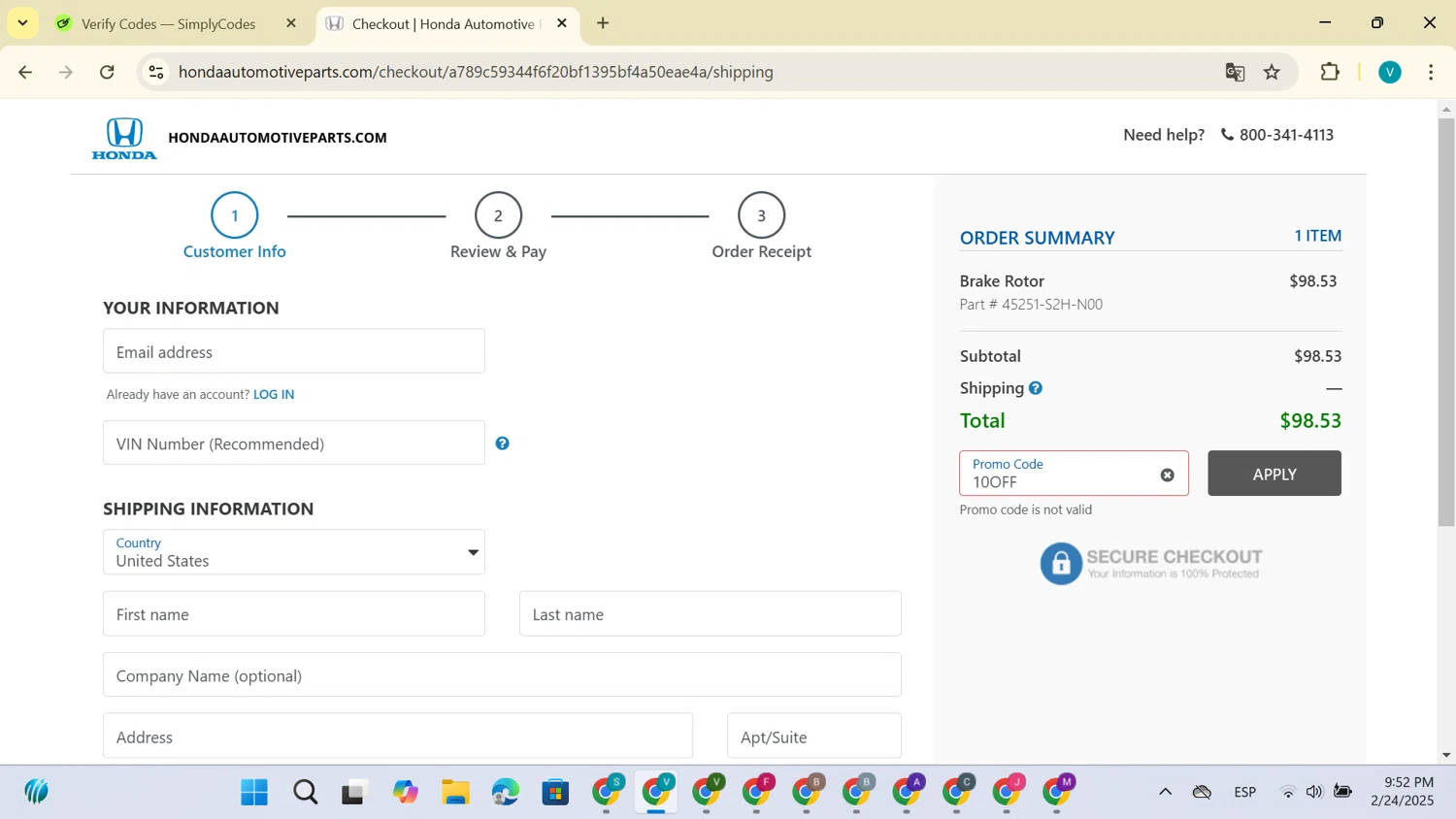Click the volume speaker tray icon
Screen dimensions: 1456x819
pyautogui.click(x=1314, y=792)
